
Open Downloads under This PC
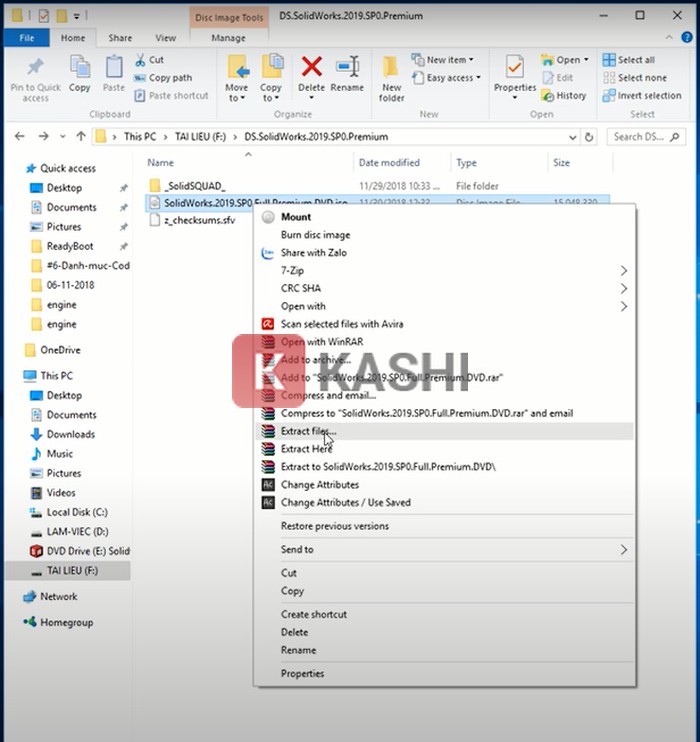pos(71,434)
